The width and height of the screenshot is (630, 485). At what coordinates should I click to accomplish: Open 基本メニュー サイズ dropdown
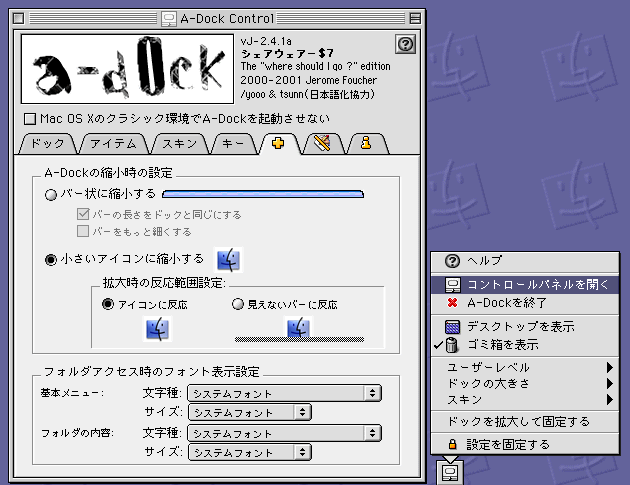click(x=250, y=412)
